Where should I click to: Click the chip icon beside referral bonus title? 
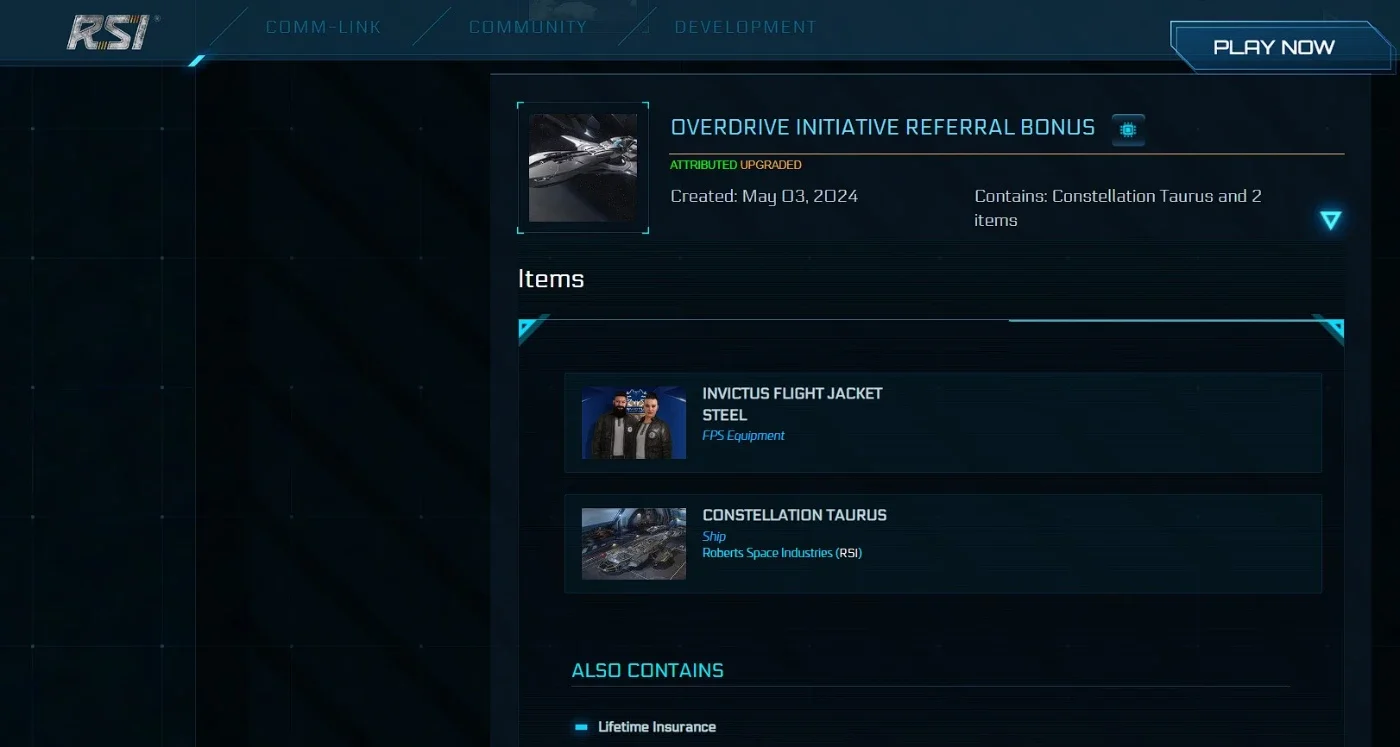(1128, 129)
